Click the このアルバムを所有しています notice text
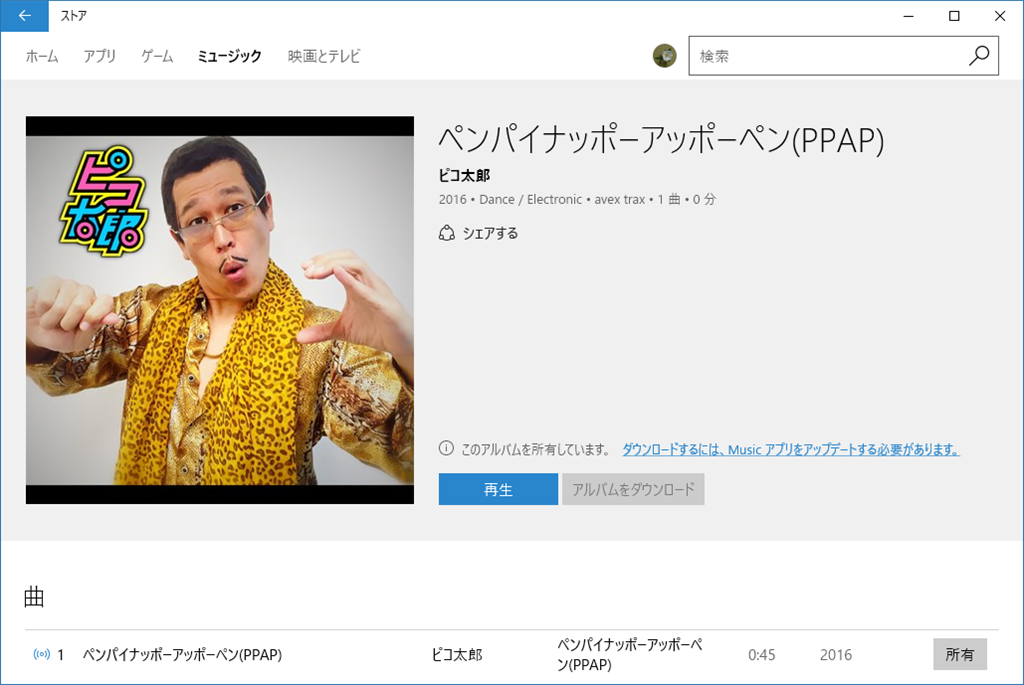This screenshot has width=1024, height=685. coord(535,449)
